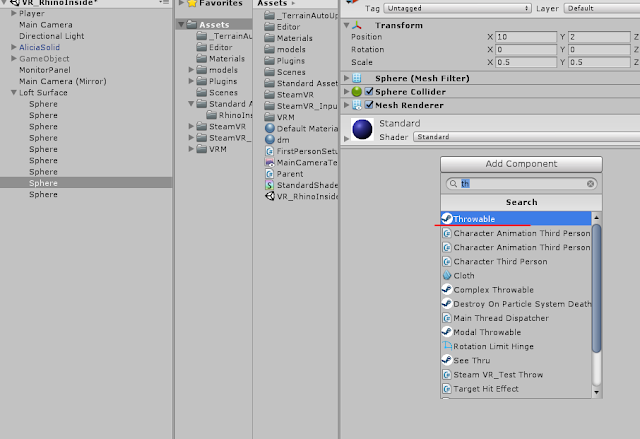Select Main Camera (Mirror) in Hierarchy
640x439 pixels.
63,81
